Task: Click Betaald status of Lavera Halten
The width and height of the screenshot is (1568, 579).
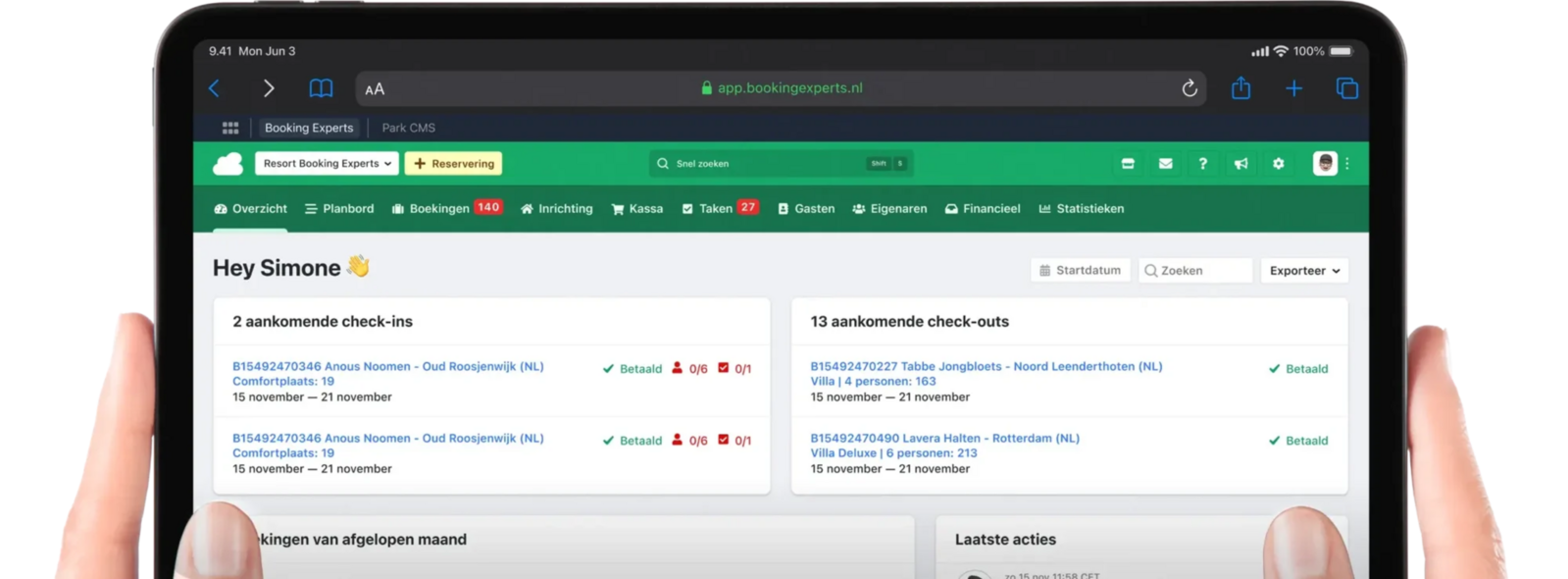Action: (1298, 441)
